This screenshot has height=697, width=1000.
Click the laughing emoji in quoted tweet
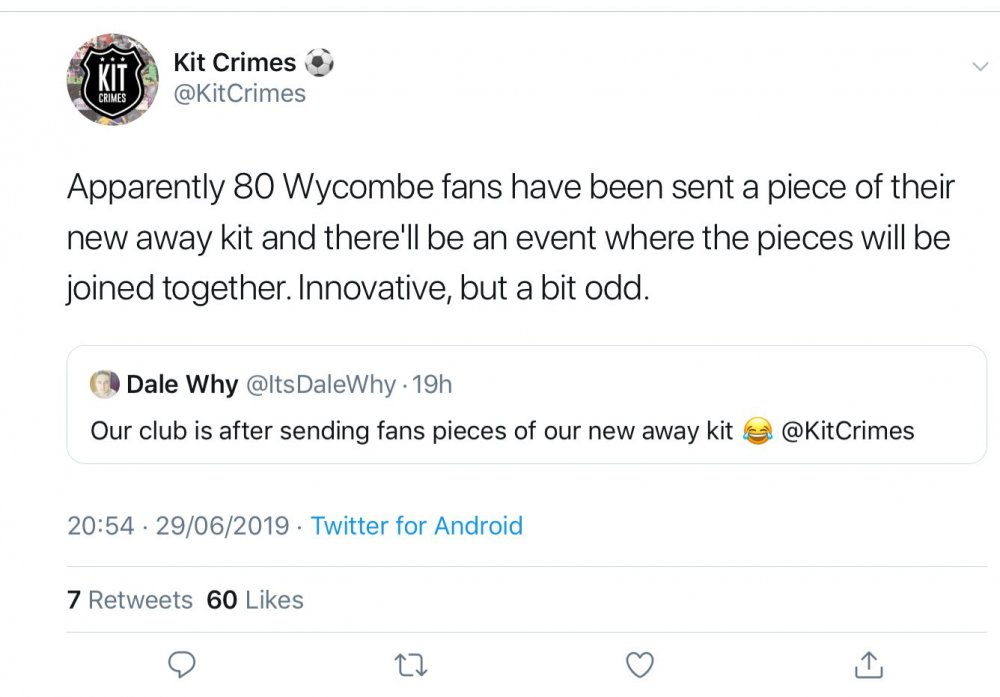pyautogui.click(x=757, y=432)
